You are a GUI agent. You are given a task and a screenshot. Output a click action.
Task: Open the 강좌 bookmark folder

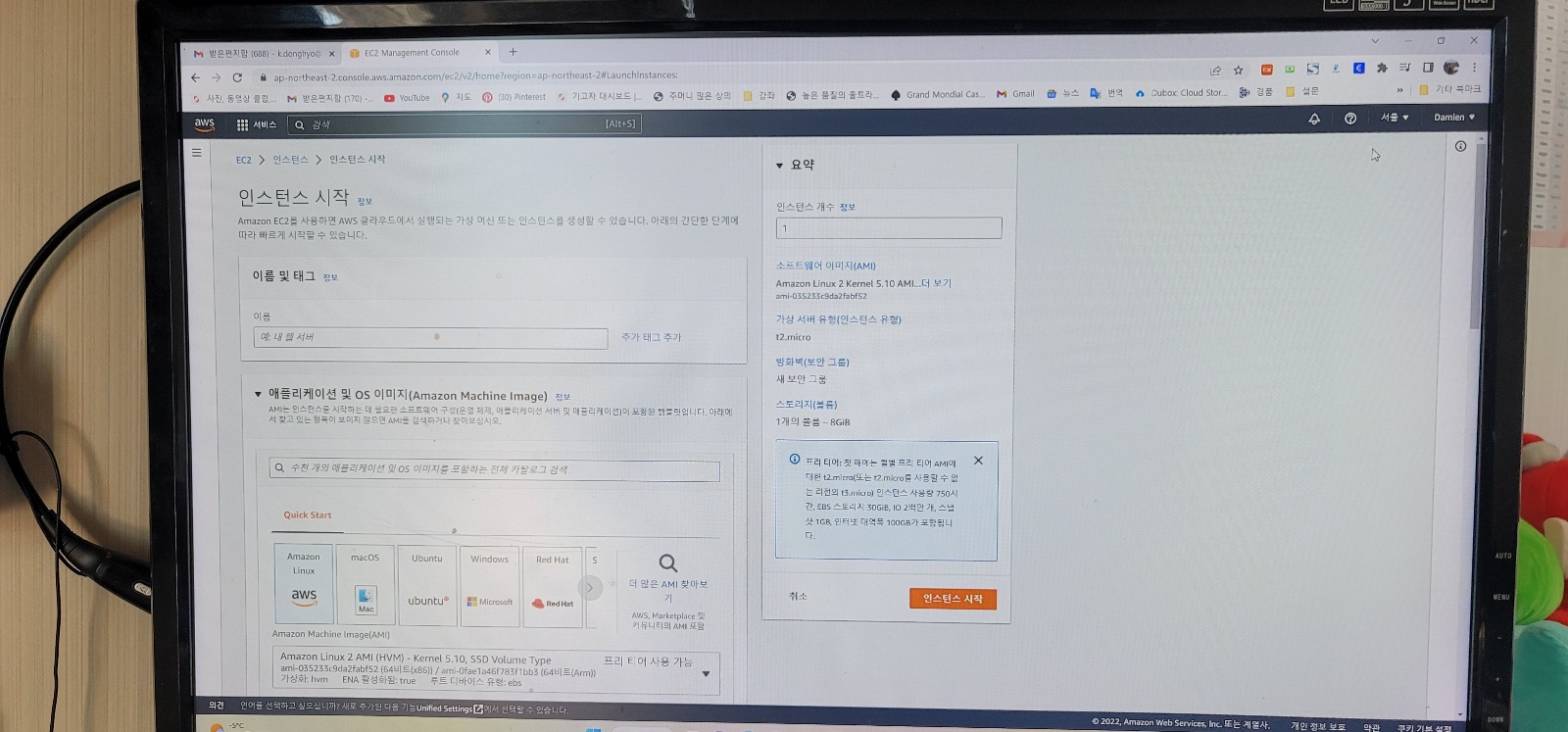point(759,96)
